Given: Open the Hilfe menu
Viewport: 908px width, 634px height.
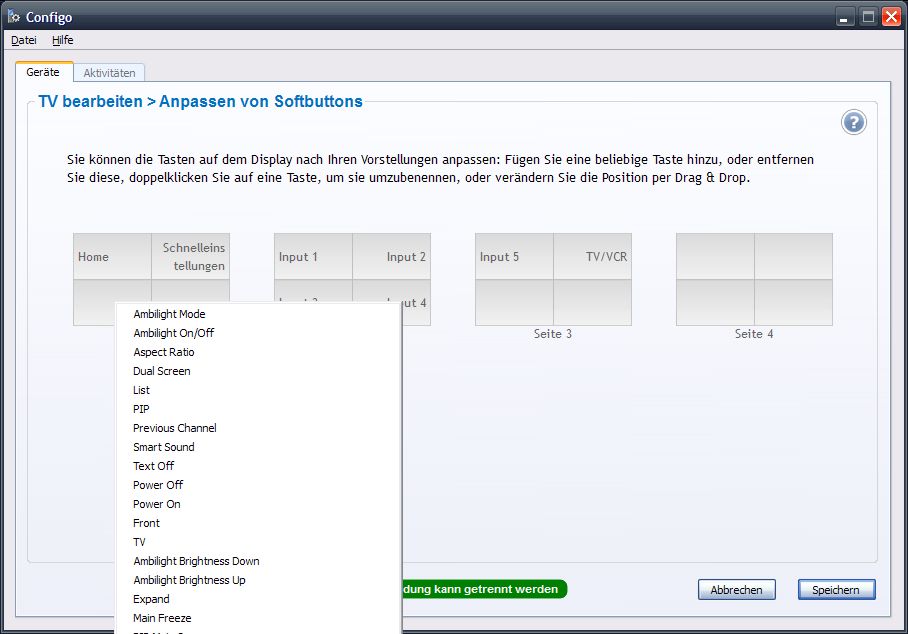Looking at the screenshot, I should [x=62, y=40].
